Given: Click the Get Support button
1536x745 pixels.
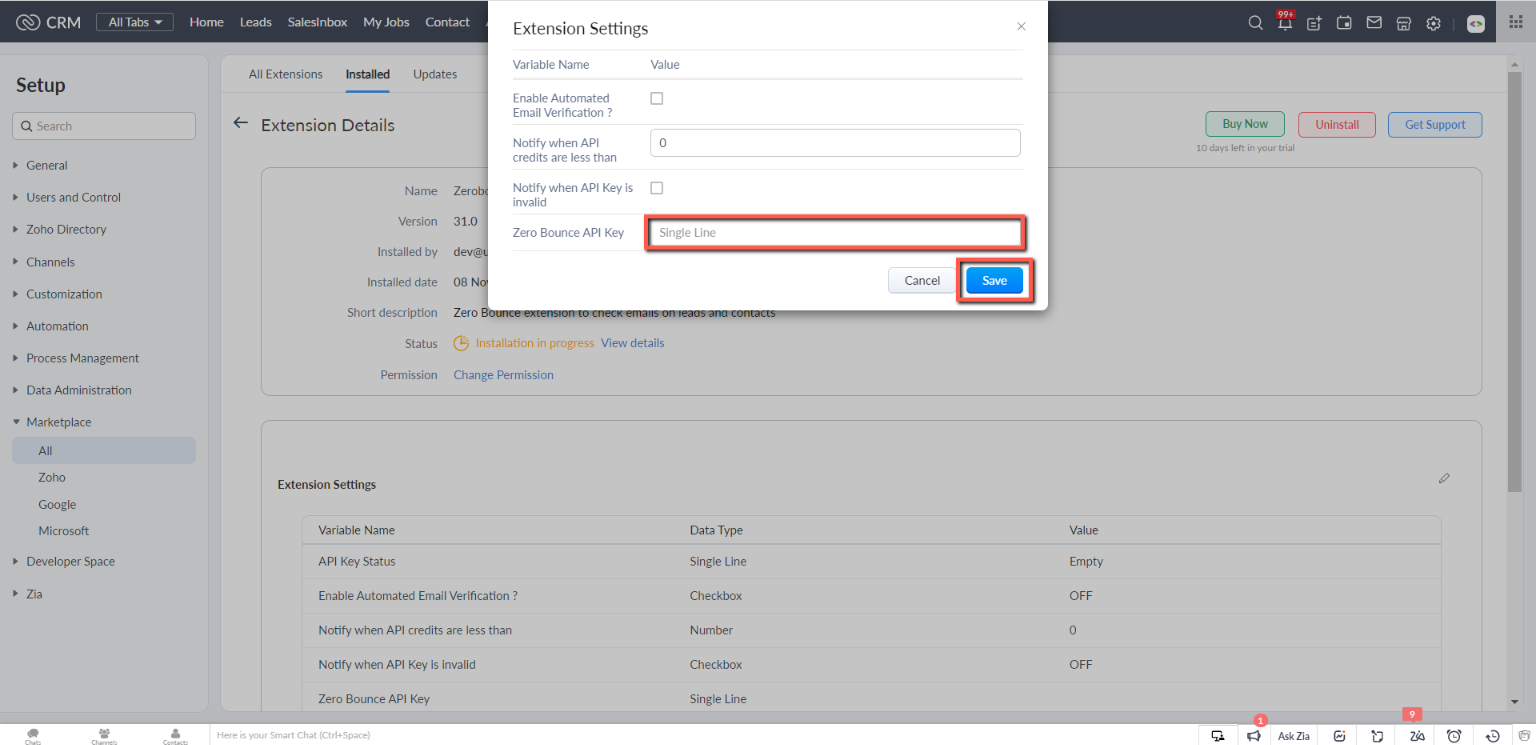Looking at the screenshot, I should click(x=1435, y=125).
